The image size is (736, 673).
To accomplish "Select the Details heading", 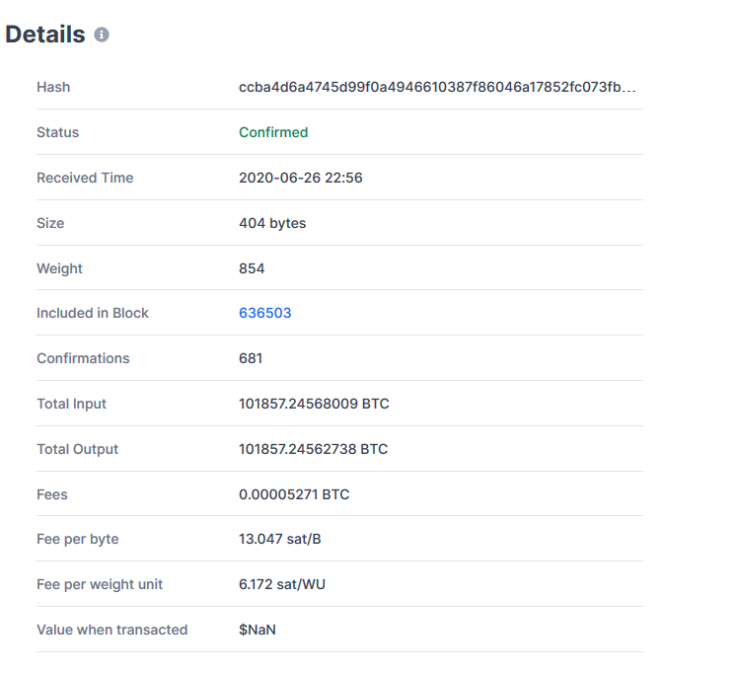I will (45, 35).
